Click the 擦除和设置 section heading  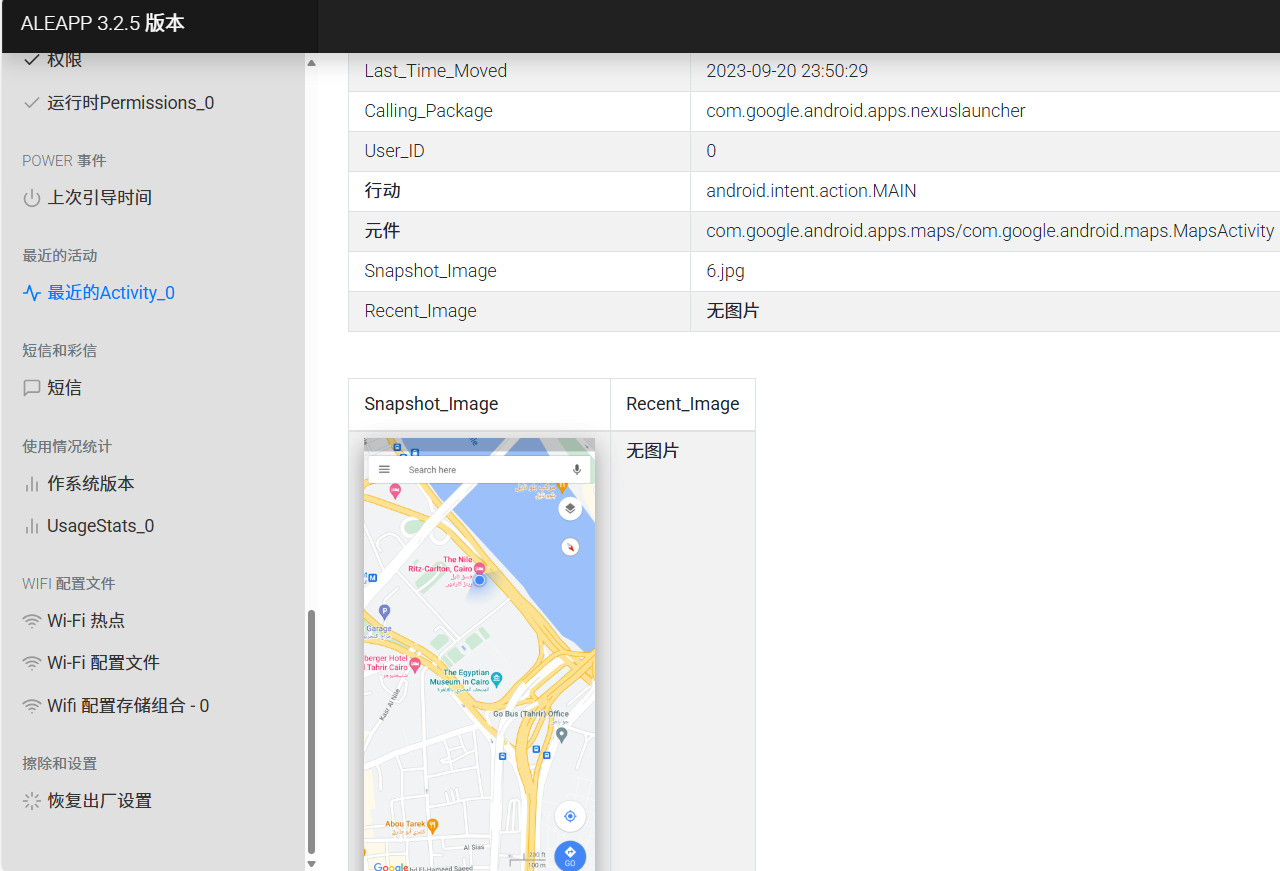(x=60, y=764)
